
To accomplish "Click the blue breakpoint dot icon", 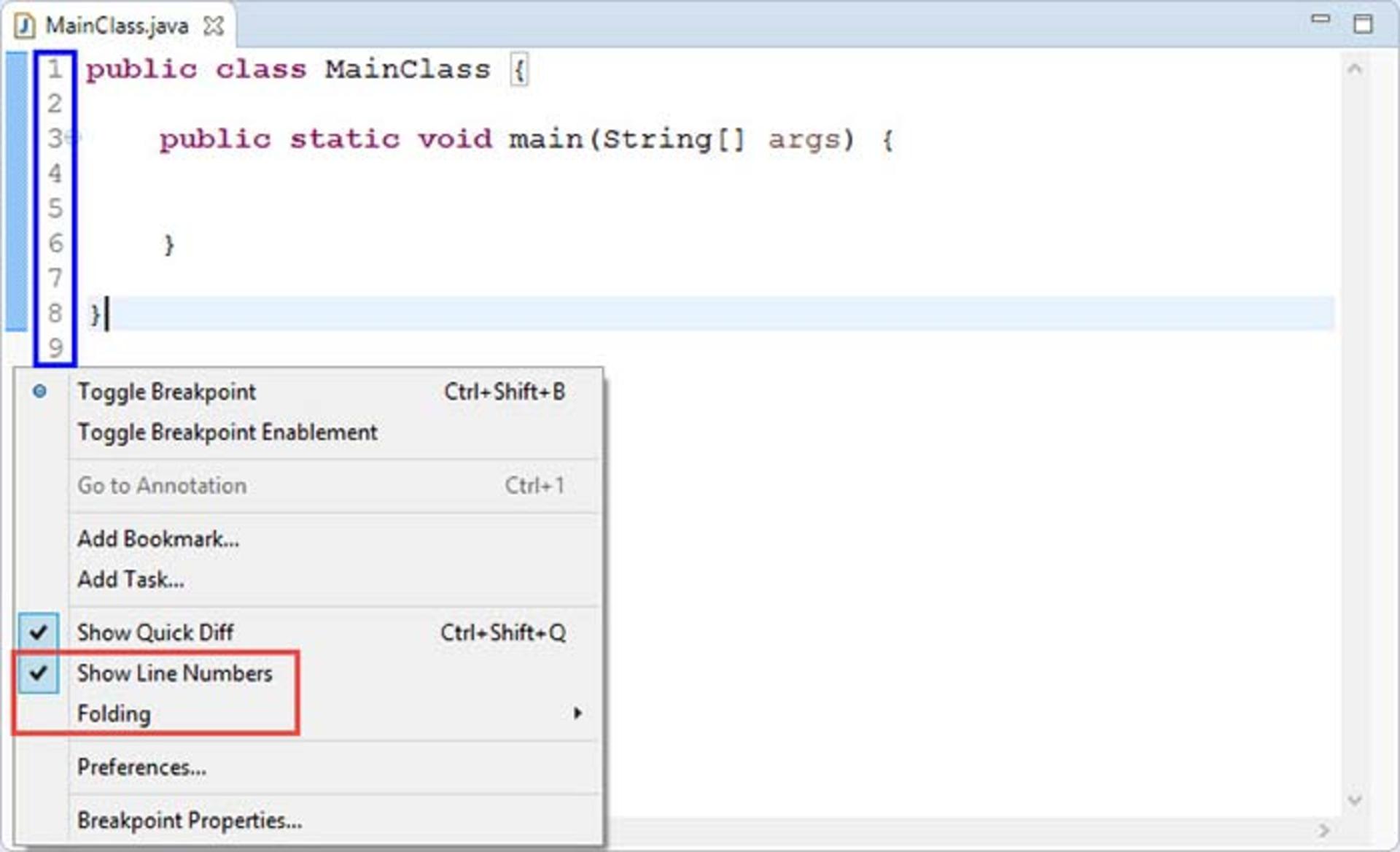I will click(x=39, y=392).
